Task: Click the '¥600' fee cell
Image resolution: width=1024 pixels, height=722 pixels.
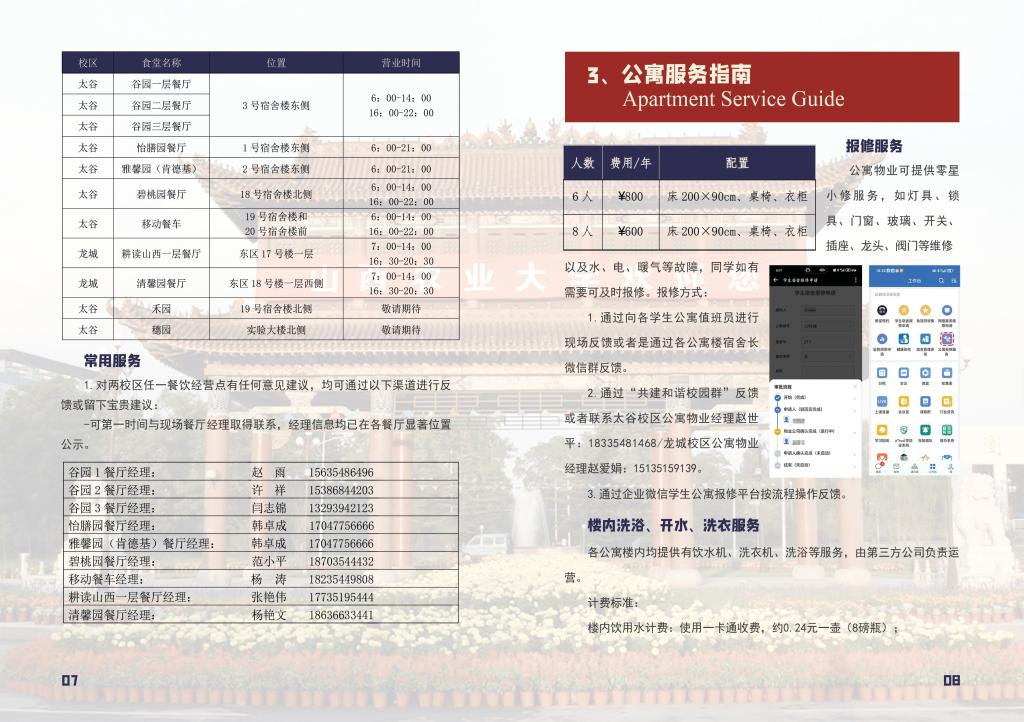Action: point(630,232)
